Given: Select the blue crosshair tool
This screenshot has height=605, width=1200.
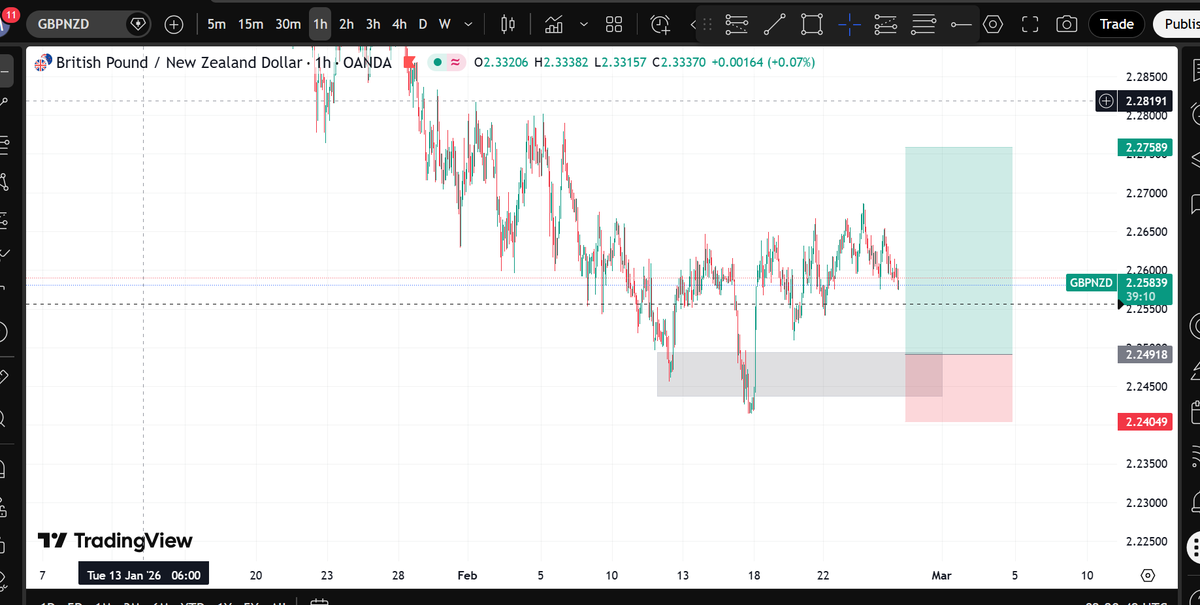Looking at the screenshot, I should pos(850,23).
